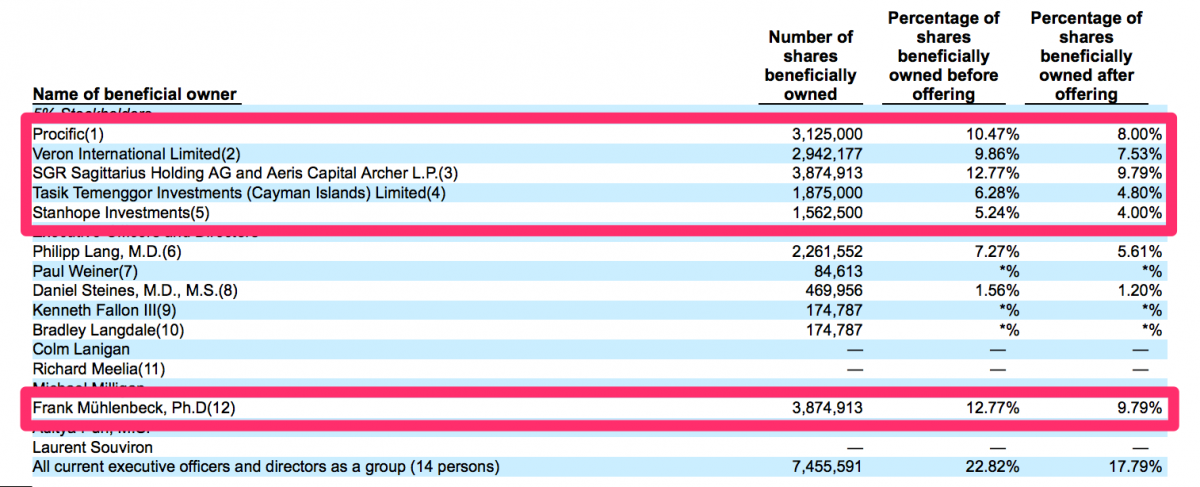Click Veron International Limited(2) row name

tap(138, 154)
